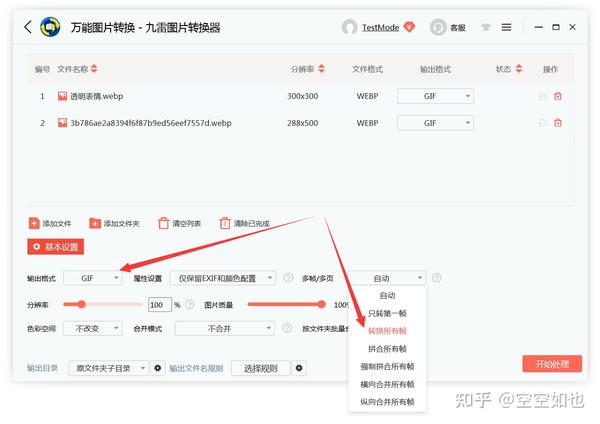Click the image file icon next to 透明表情.webp
The width and height of the screenshot is (600, 424).
point(62,96)
